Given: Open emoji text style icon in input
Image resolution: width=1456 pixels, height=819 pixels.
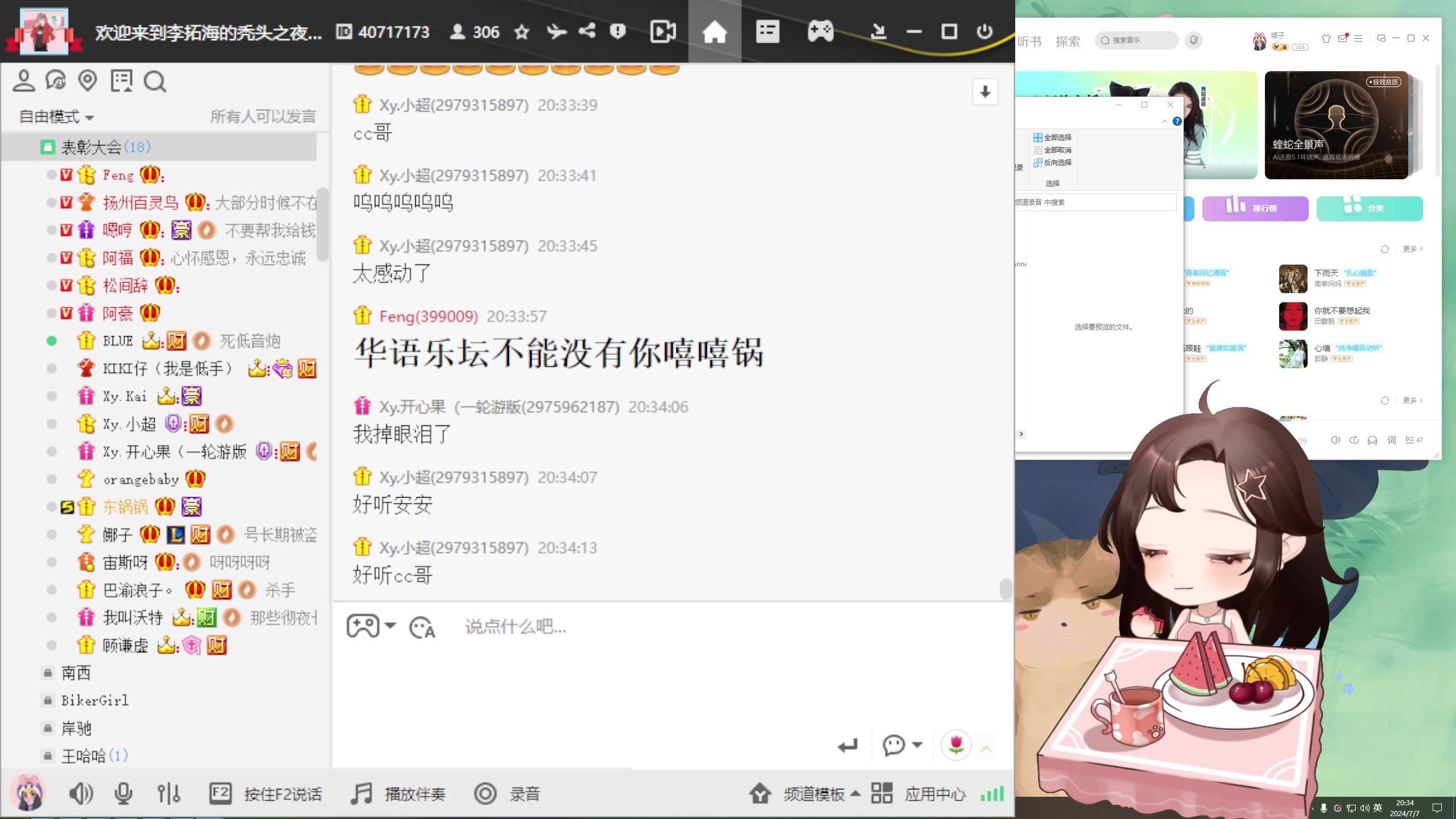Looking at the screenshot, I should [x=422, y=627].
